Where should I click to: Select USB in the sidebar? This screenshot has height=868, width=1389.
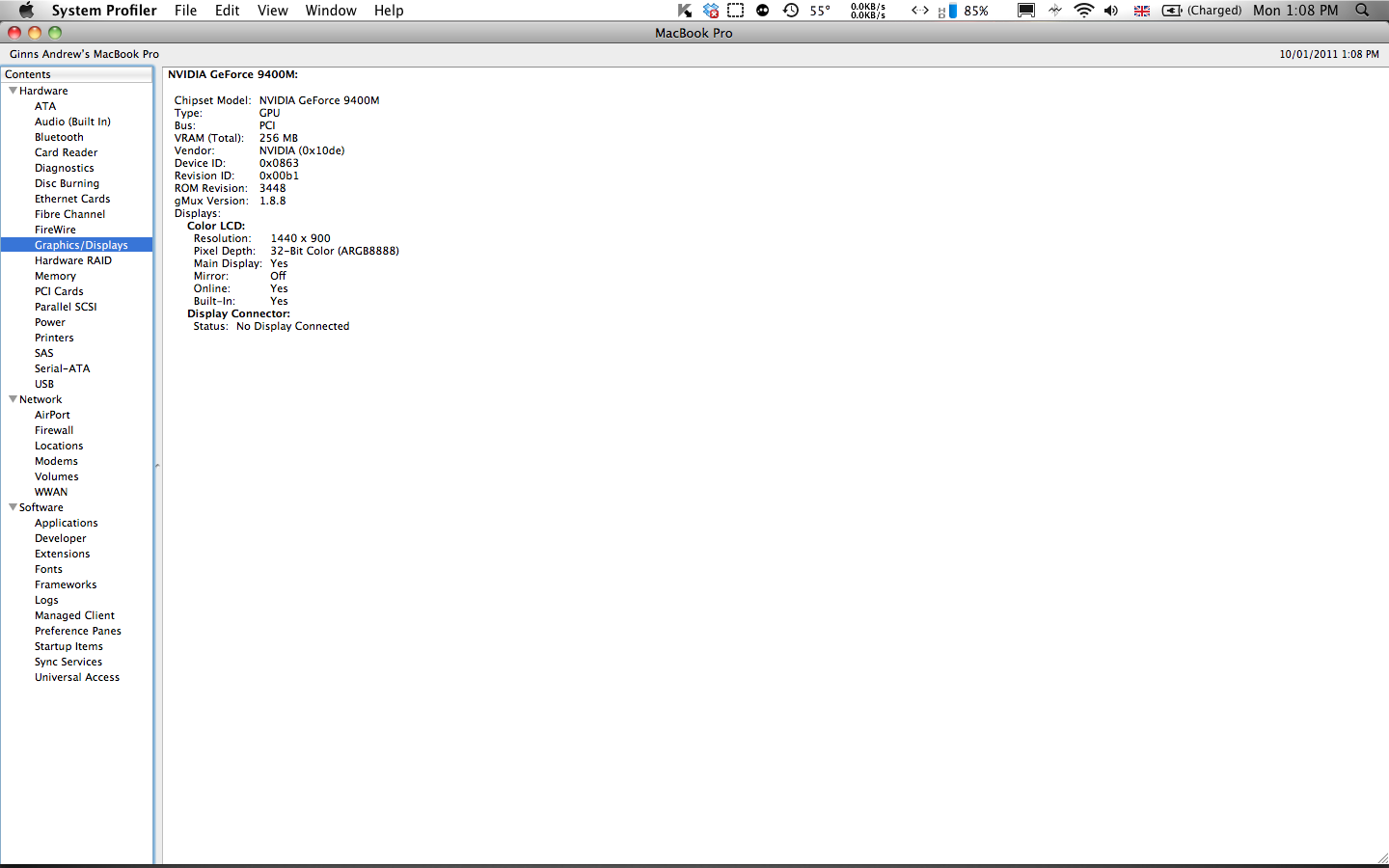[x=44, y=384]
